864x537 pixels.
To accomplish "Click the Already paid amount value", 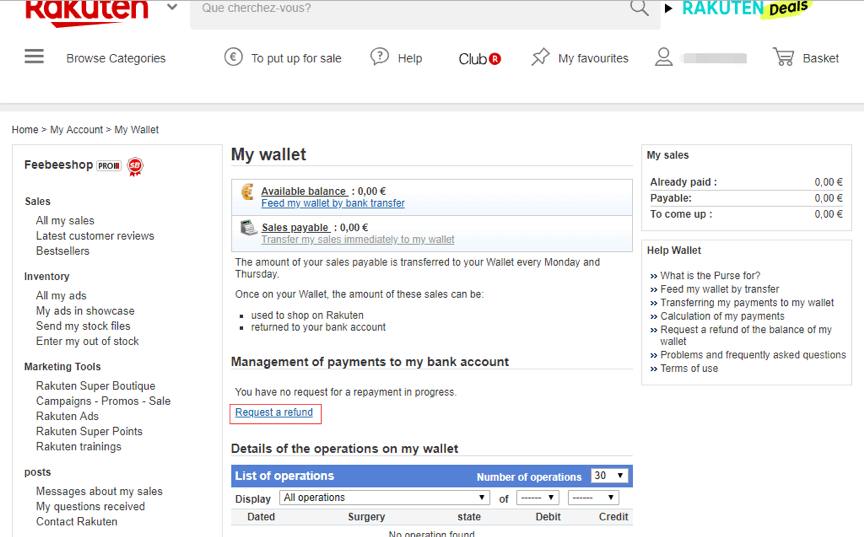I will coord(828,182).
